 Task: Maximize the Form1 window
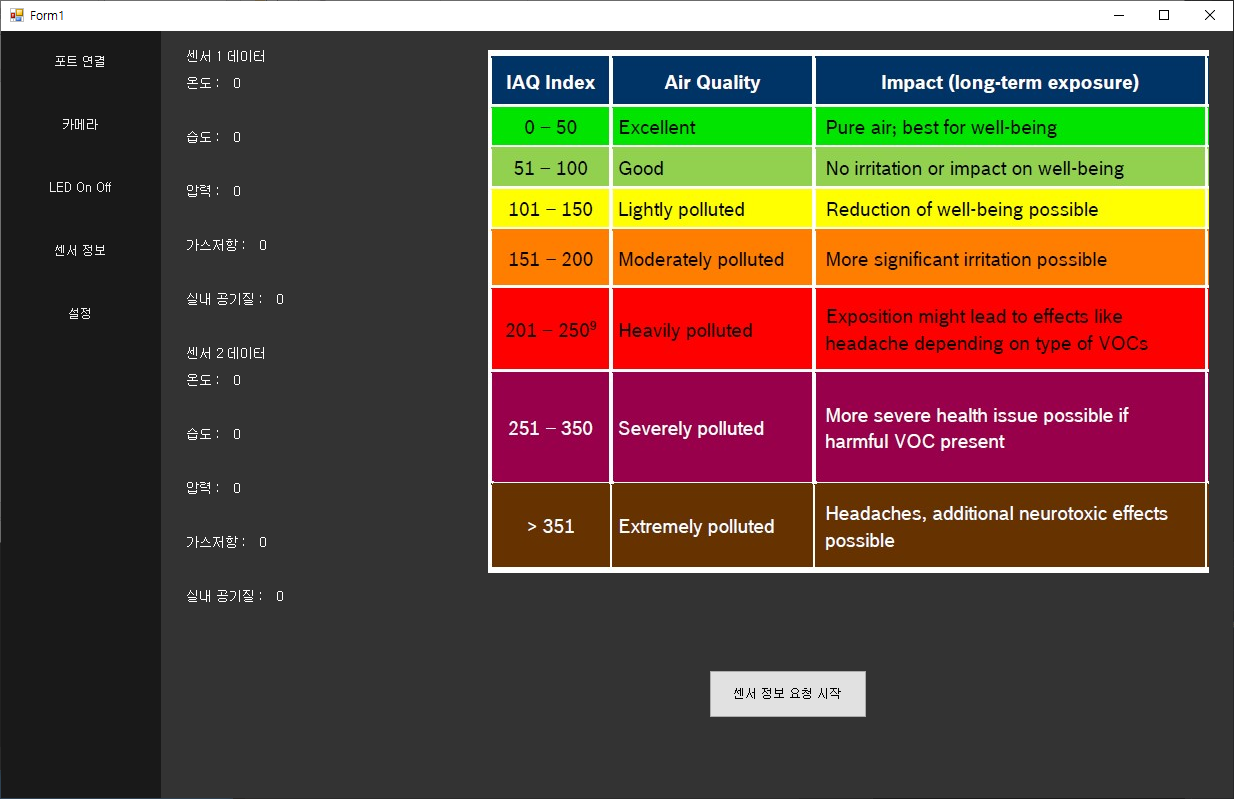pos(1164,15)
